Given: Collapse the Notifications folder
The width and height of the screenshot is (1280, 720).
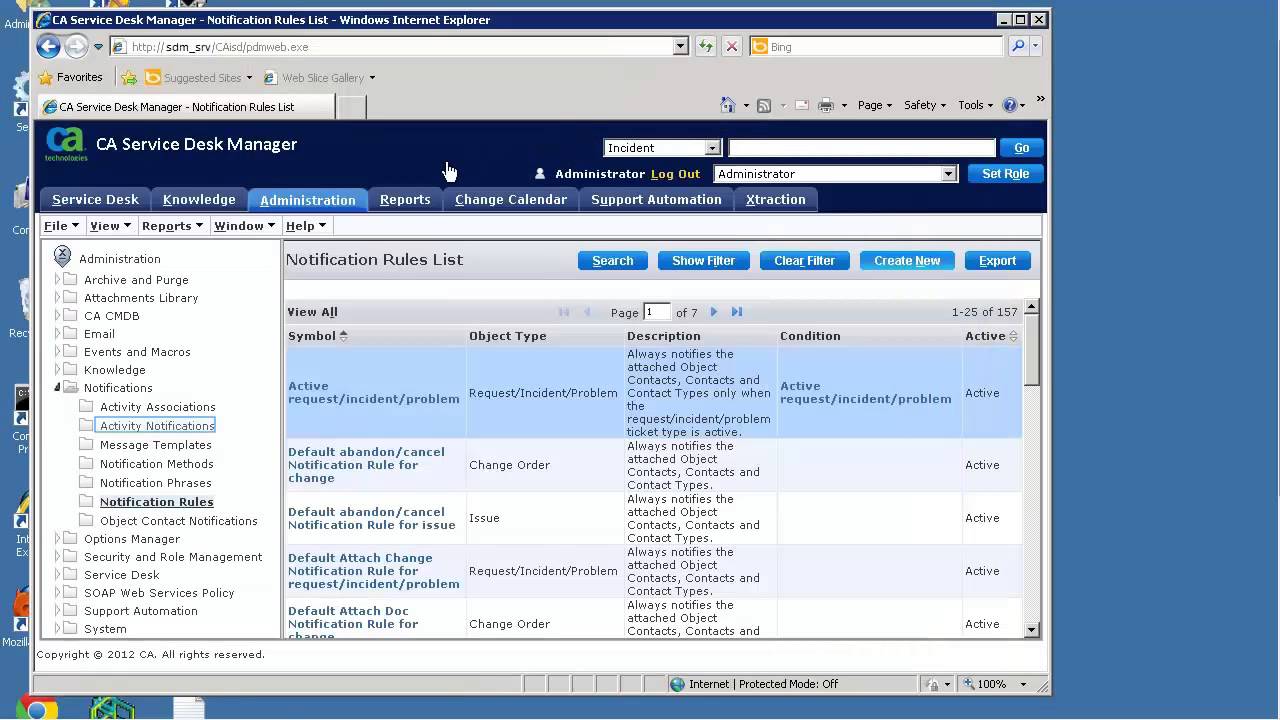Looking at the screenshot, I should (x=57, y=388).
